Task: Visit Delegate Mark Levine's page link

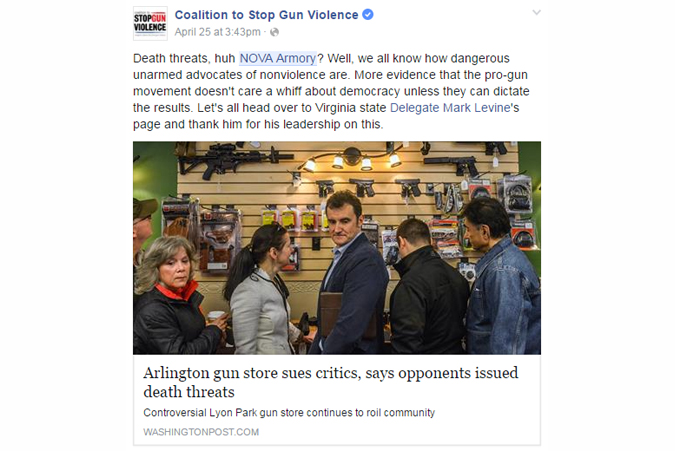Action: click(x=450, y=108)
